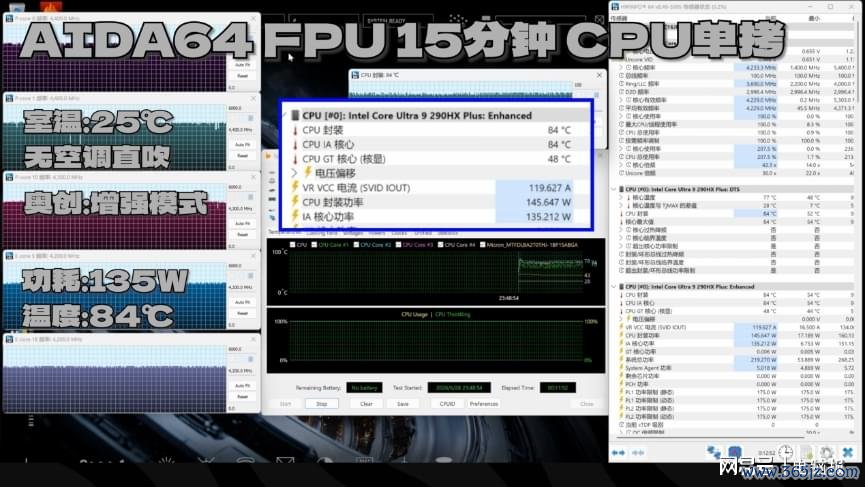Open CPUID from the AIDA64 stability window
This screenshot has height=487, width=865.
pos(447,404)
